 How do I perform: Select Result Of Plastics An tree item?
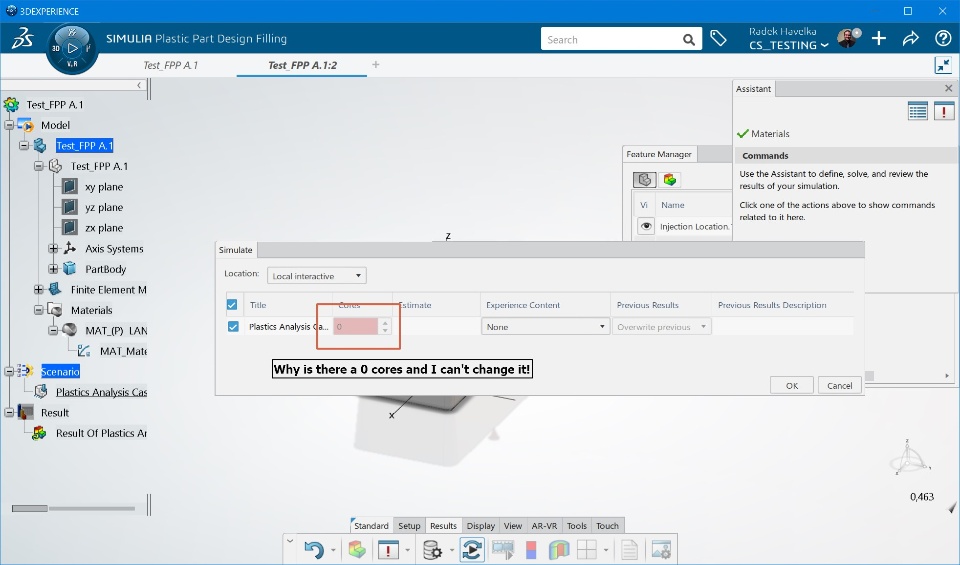pyautogui.click(x=102, y=433)
